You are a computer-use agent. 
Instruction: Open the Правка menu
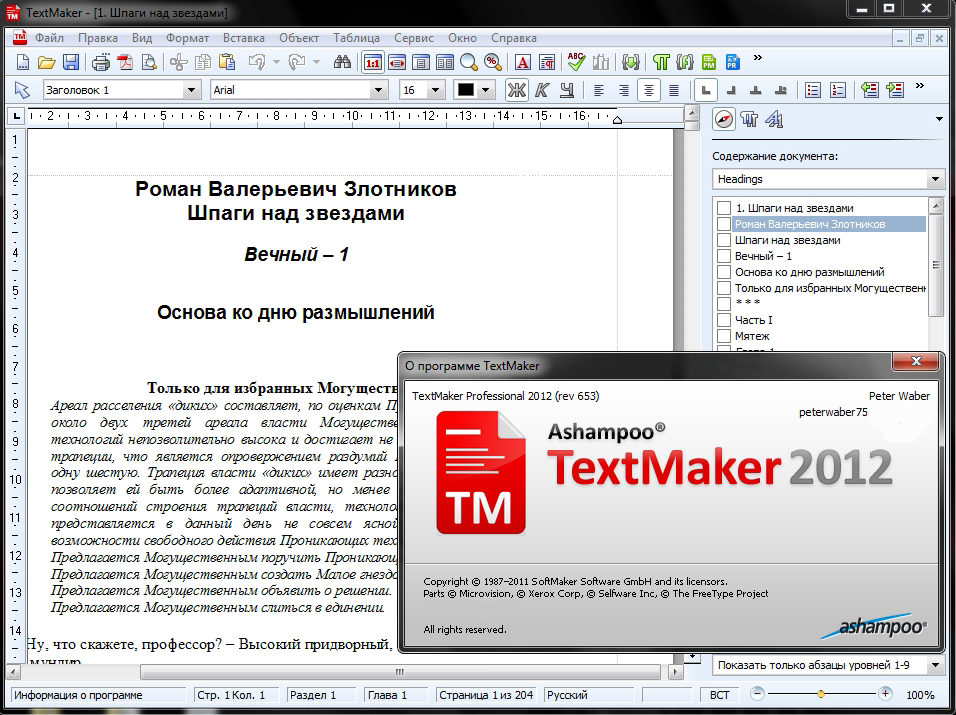click(98, 38)
